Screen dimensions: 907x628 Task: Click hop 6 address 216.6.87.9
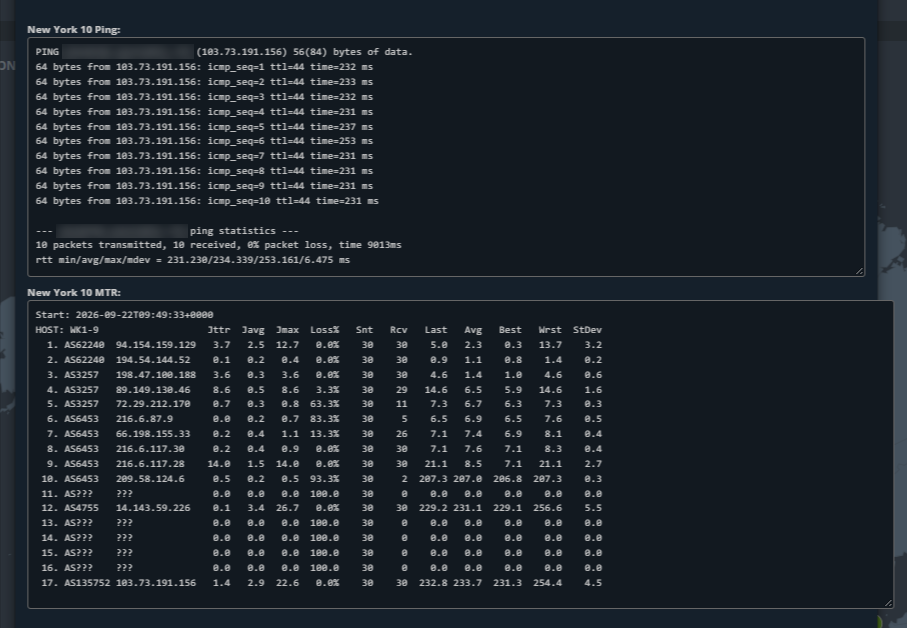click(x=144, y=419)
